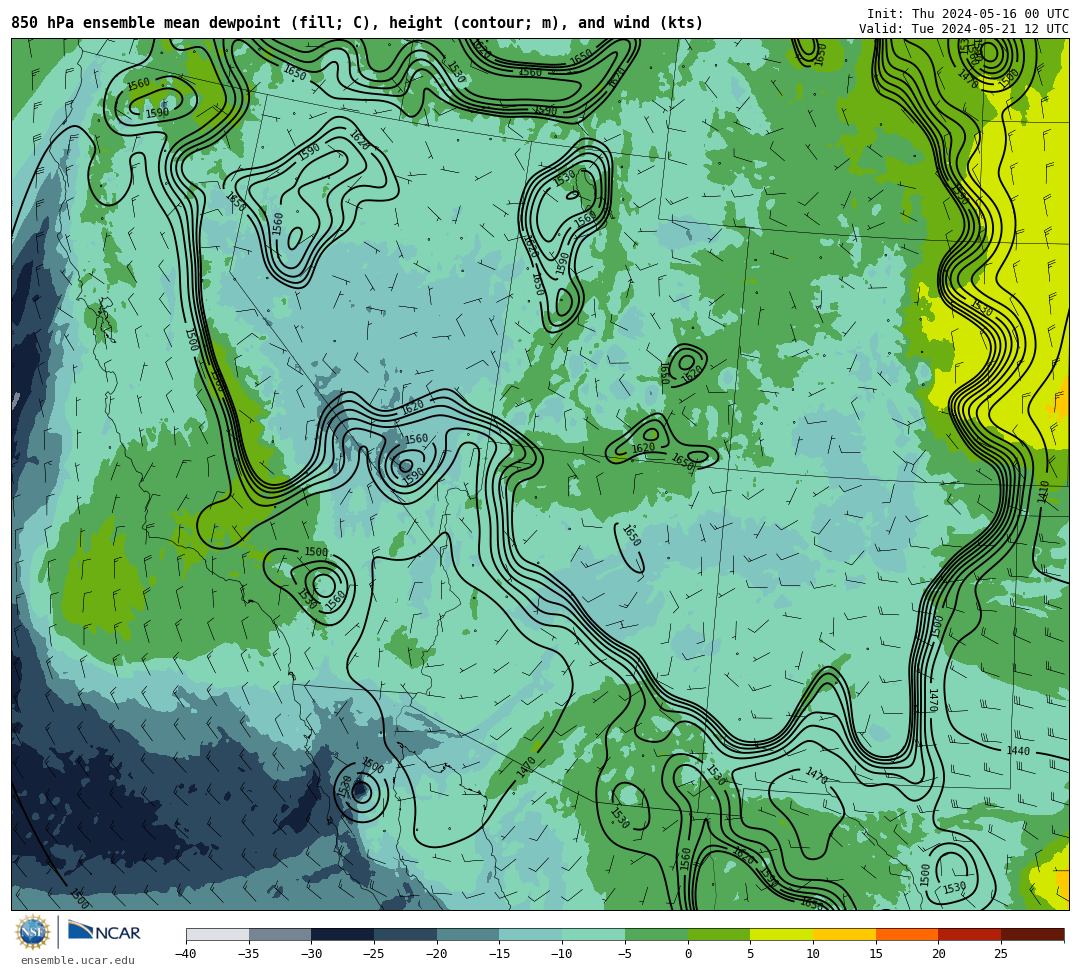Open the ensemble.ucar.edu link text
1080x973 pixels.
coord(78,960)
